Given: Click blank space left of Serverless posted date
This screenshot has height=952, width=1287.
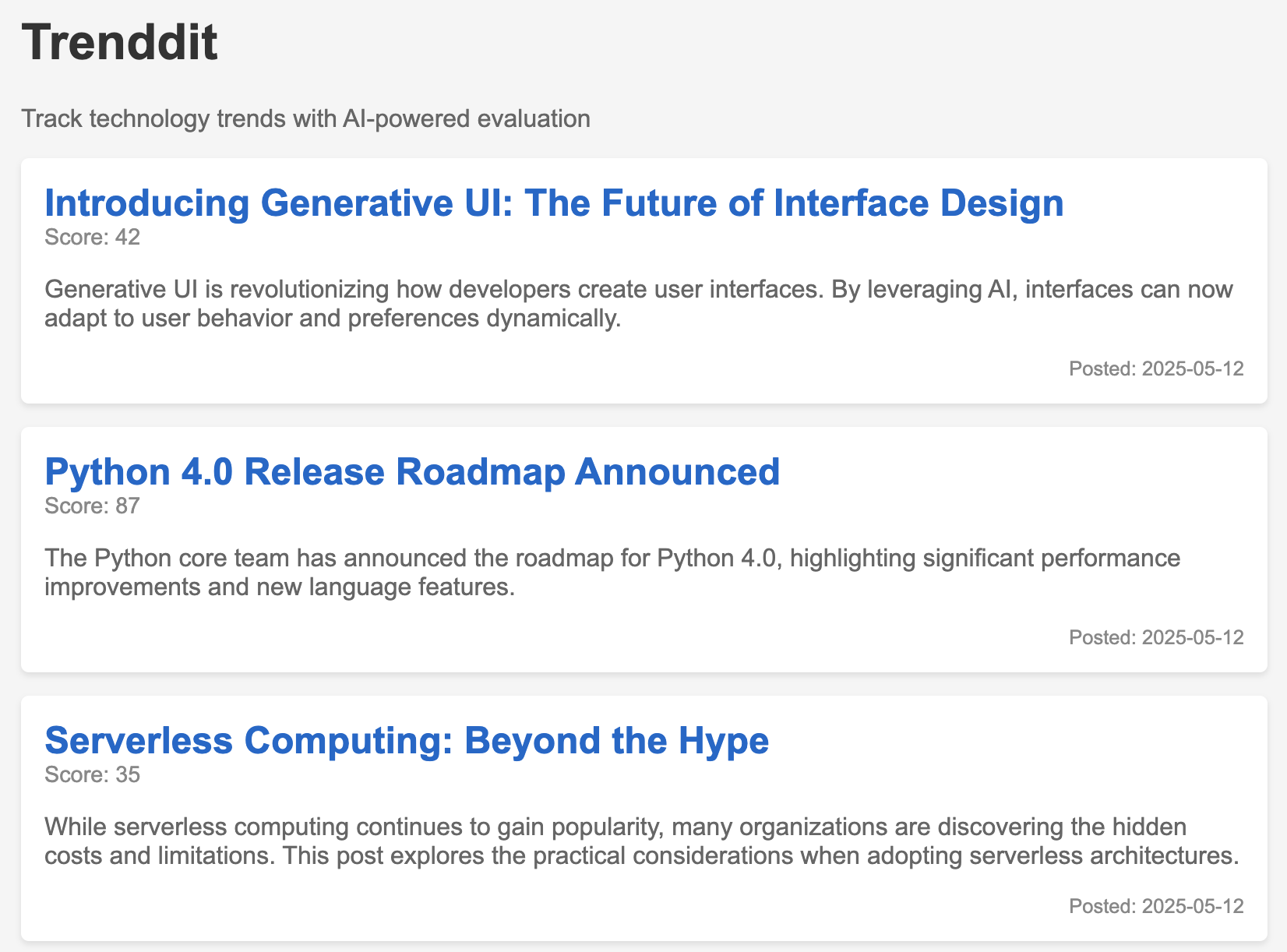Looking at the screenshot, I should pos(545,906).
